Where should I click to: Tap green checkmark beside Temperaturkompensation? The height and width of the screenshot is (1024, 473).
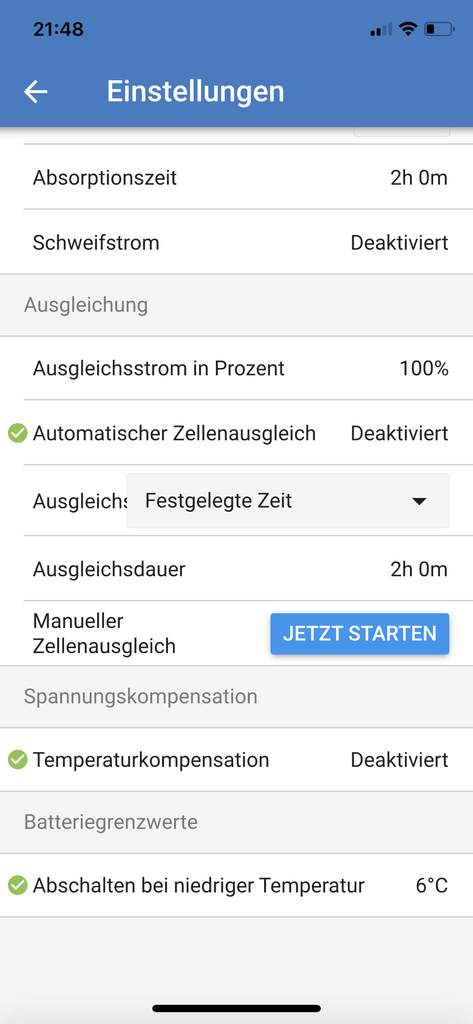pyautogui.click(x=18, y=760)
